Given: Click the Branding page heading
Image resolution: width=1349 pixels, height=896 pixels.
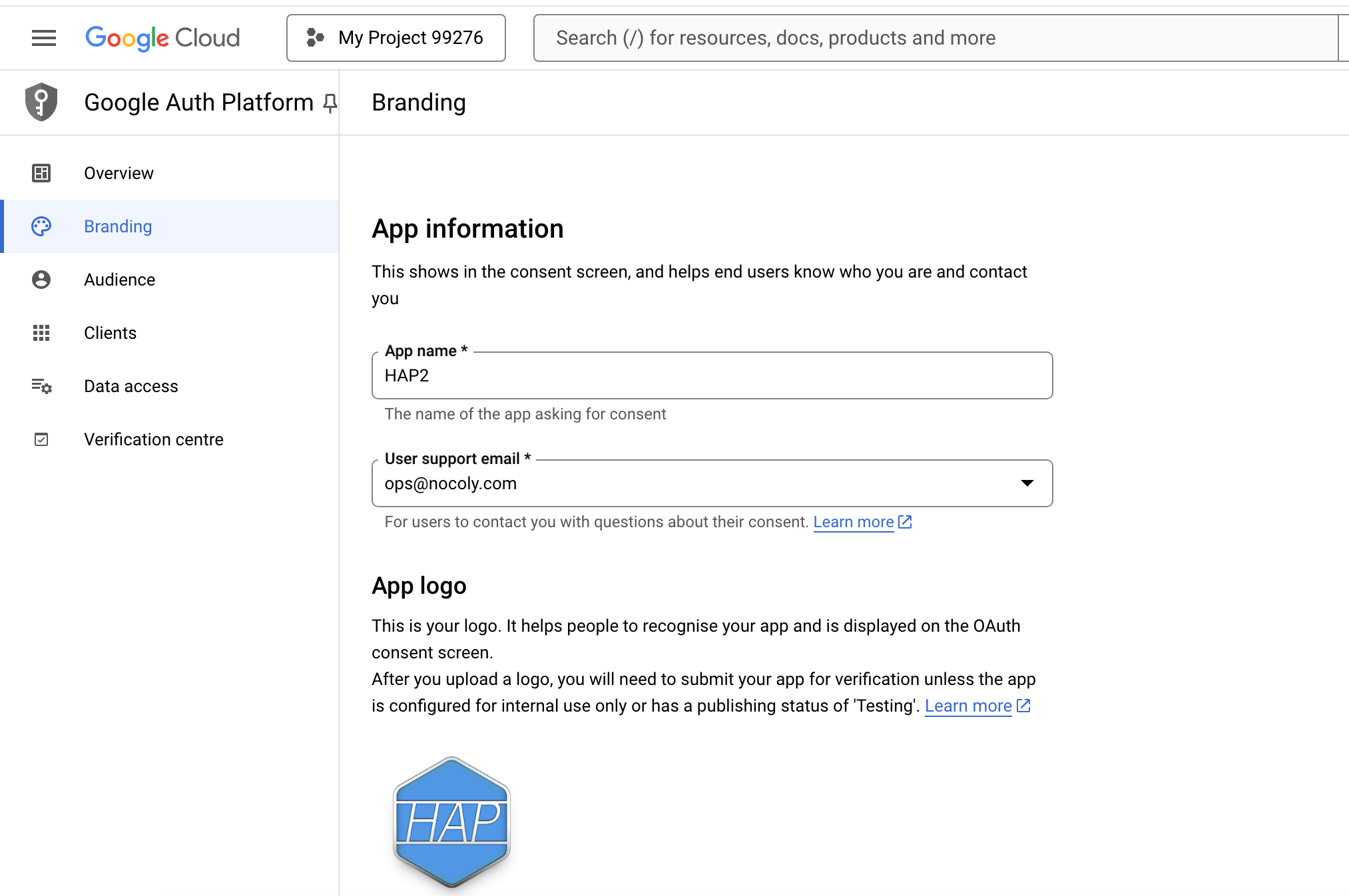Looking at the screenshot, I should [x=419, y=103].
